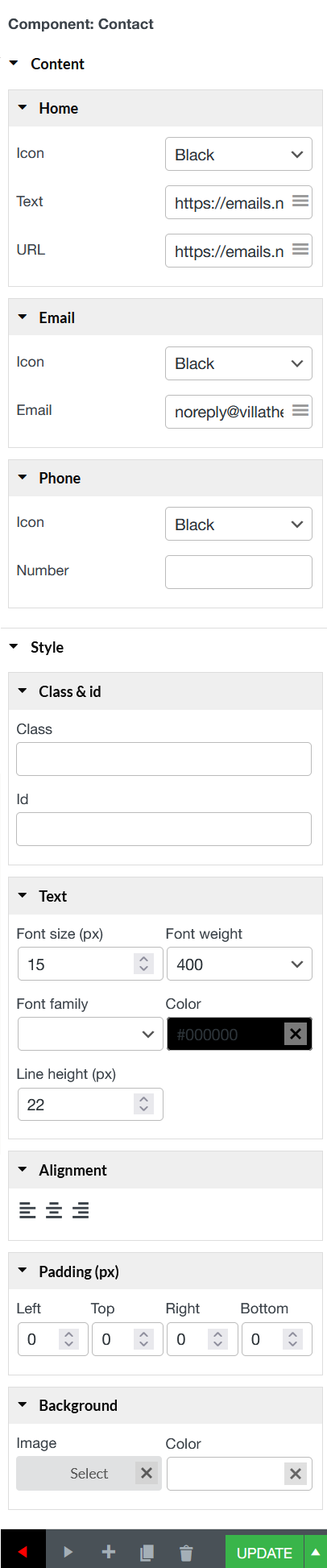Open the Font weight dropdown
This screenshot has height=1568, width=327.
click(239, 964)
